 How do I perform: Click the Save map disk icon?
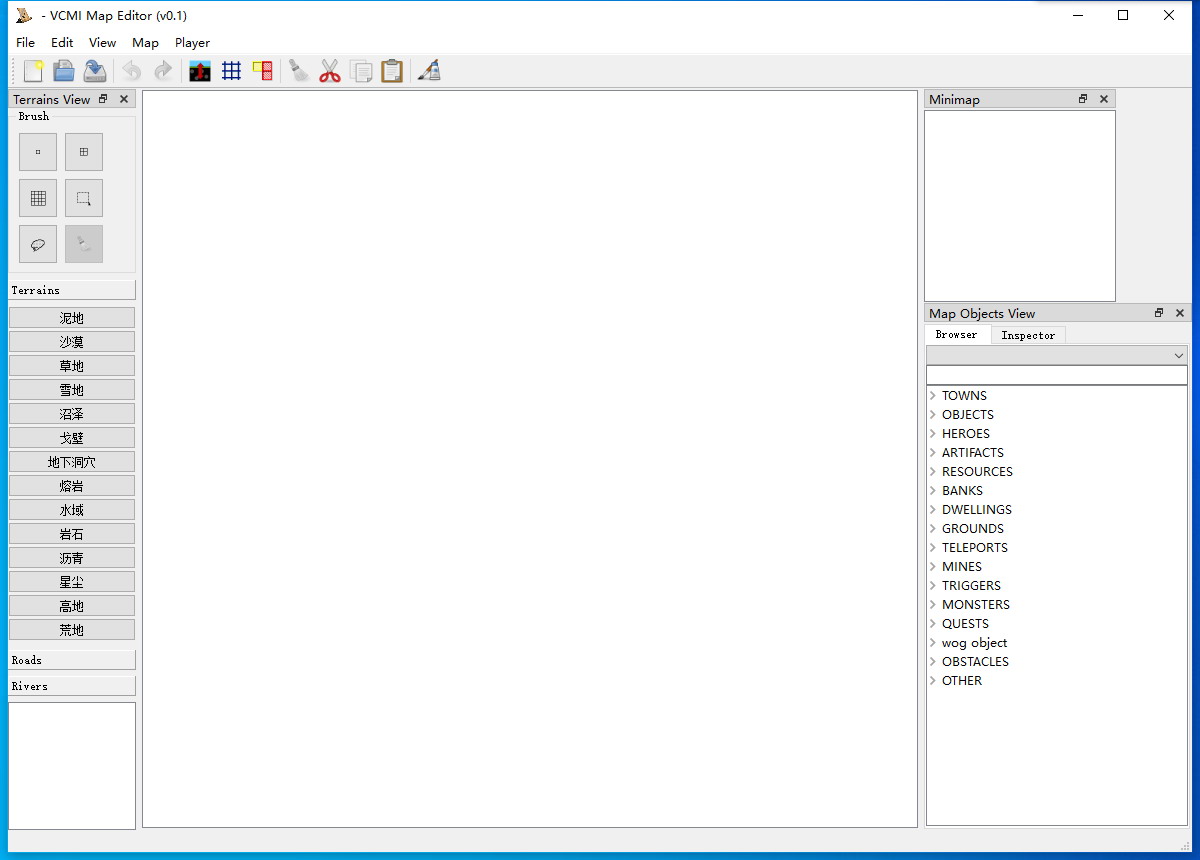tap(95, 71)
